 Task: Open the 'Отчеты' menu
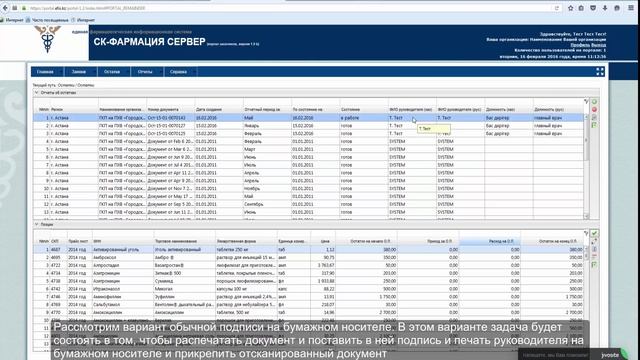coord(145,72)
